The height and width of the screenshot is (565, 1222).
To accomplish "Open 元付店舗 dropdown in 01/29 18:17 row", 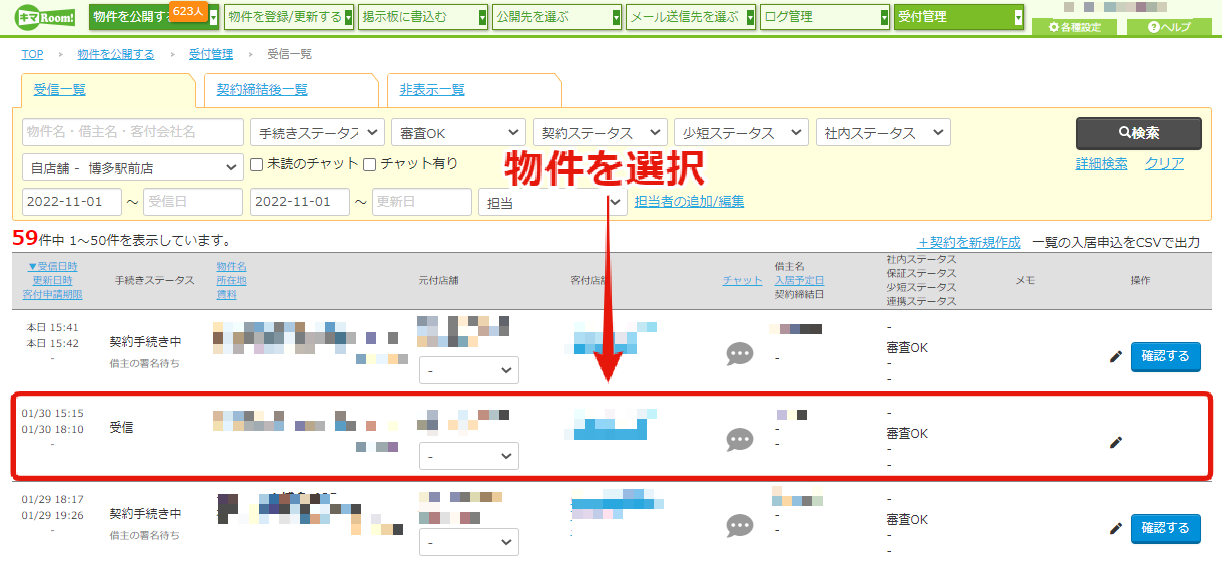I will pyautogui.click(x=469, y=542).
